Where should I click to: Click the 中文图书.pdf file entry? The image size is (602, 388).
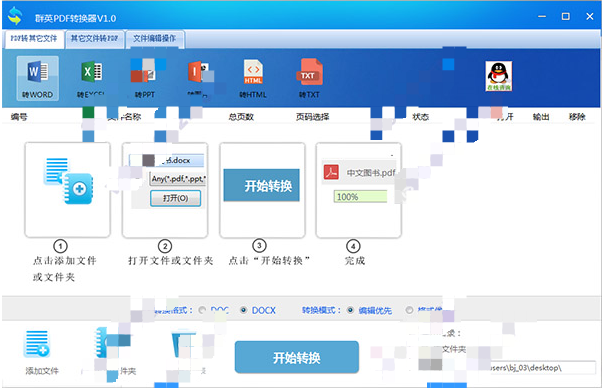pos(359,173)
